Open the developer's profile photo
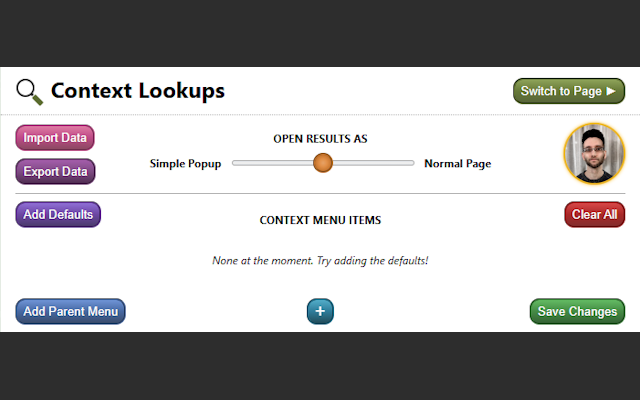 pyautogui.click(x=594, y=154)
